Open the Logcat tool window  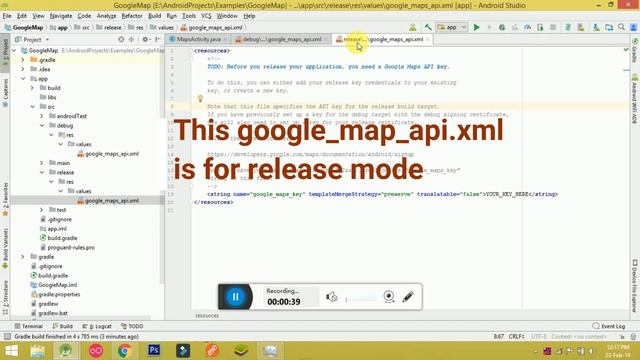(x=97, y=326)
